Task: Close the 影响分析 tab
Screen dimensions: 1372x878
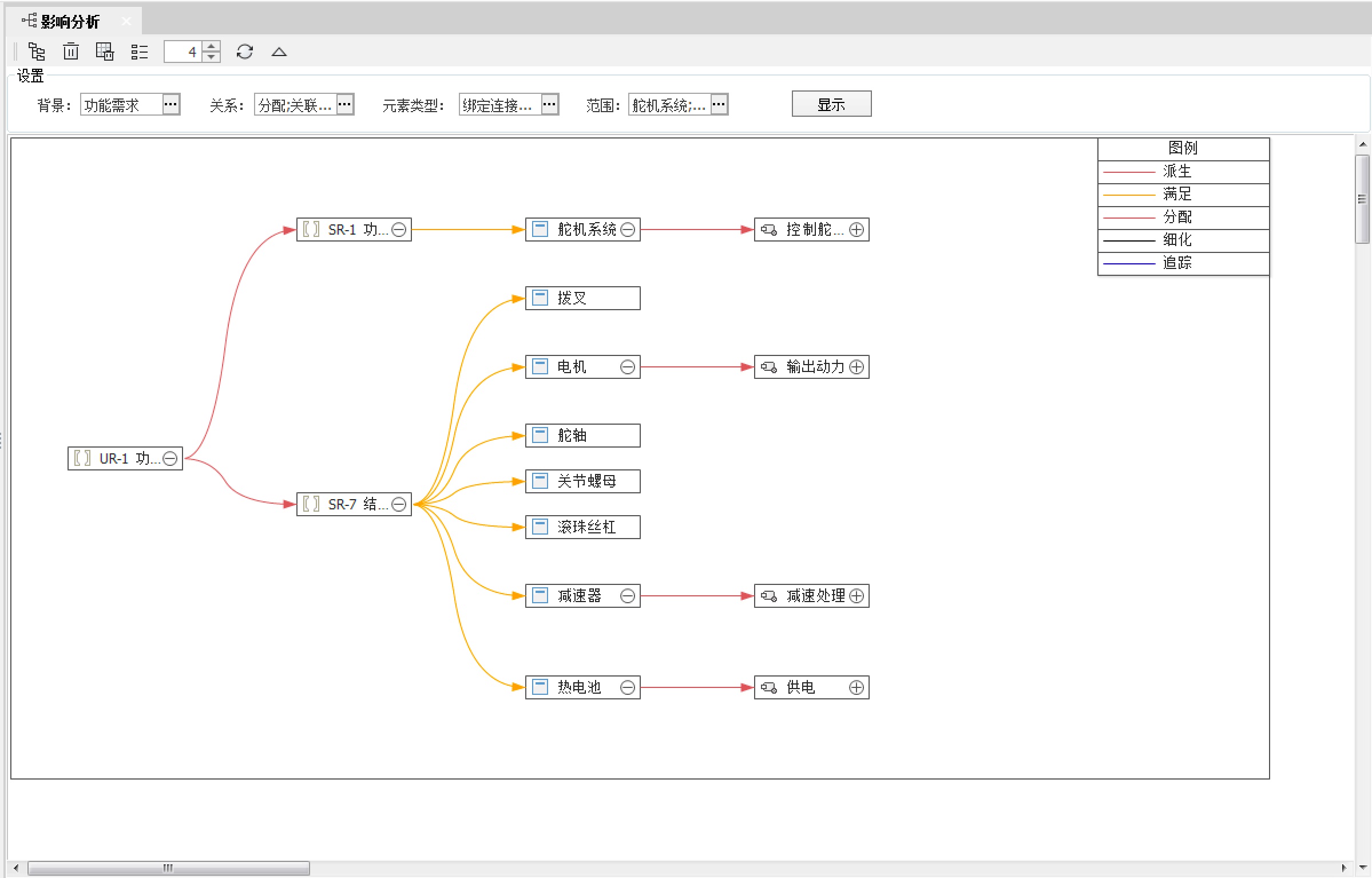Action: coord(126,22)
